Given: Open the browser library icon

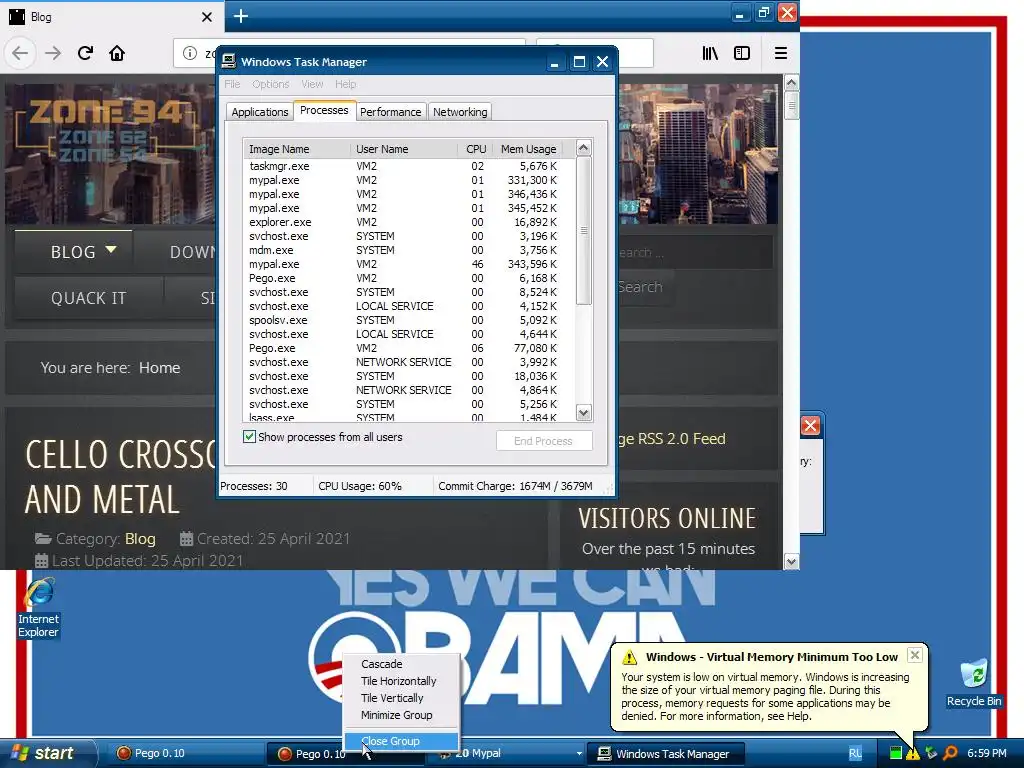Looking at the screenshot, I should [x=710, y=53].
